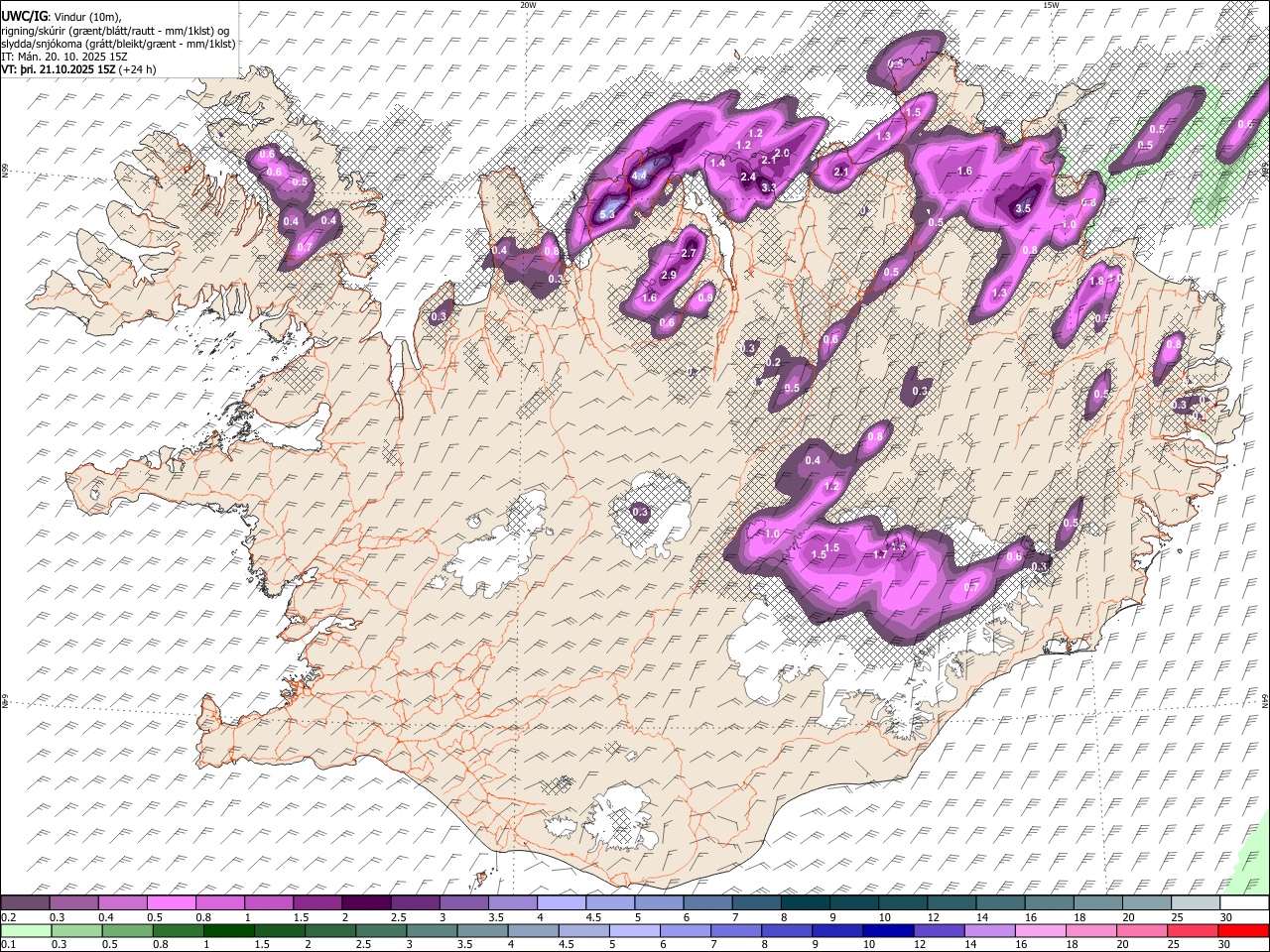Click the 3.5 precipitation value in the northeast
The image size is (1270, 952).
[x=1024, y=209]
